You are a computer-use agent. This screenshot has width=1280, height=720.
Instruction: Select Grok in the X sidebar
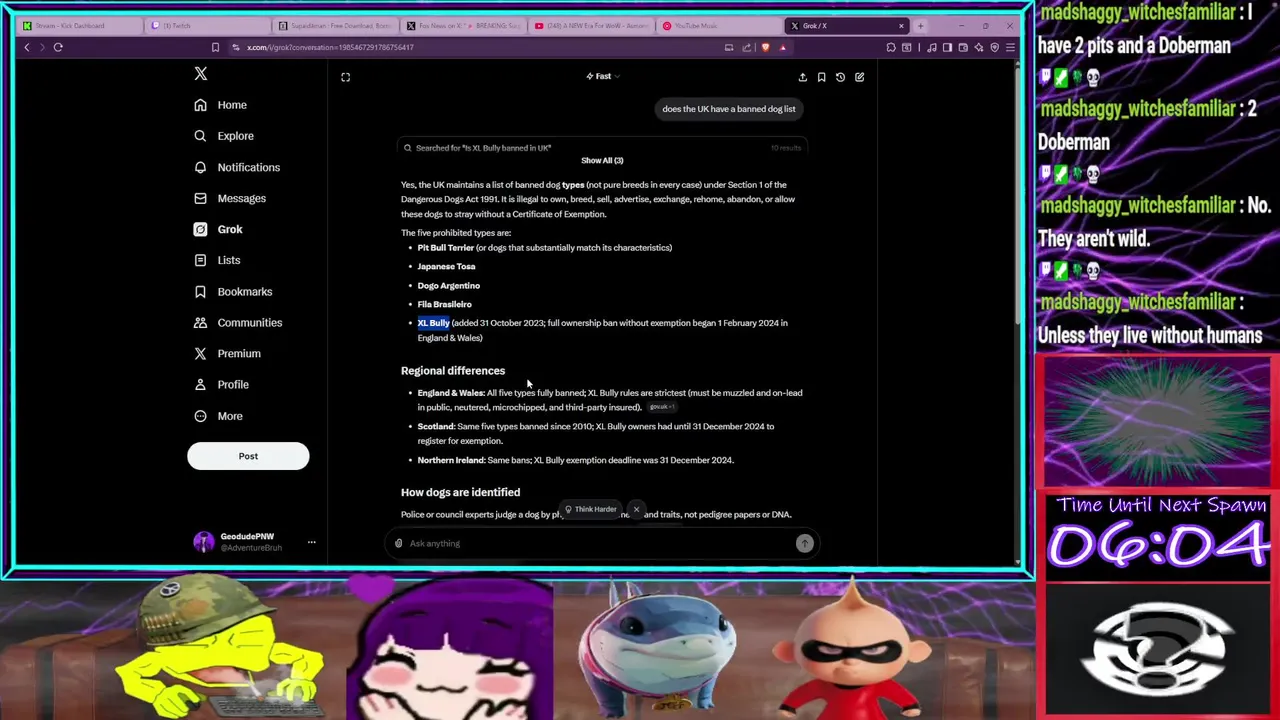coord(218,229)
